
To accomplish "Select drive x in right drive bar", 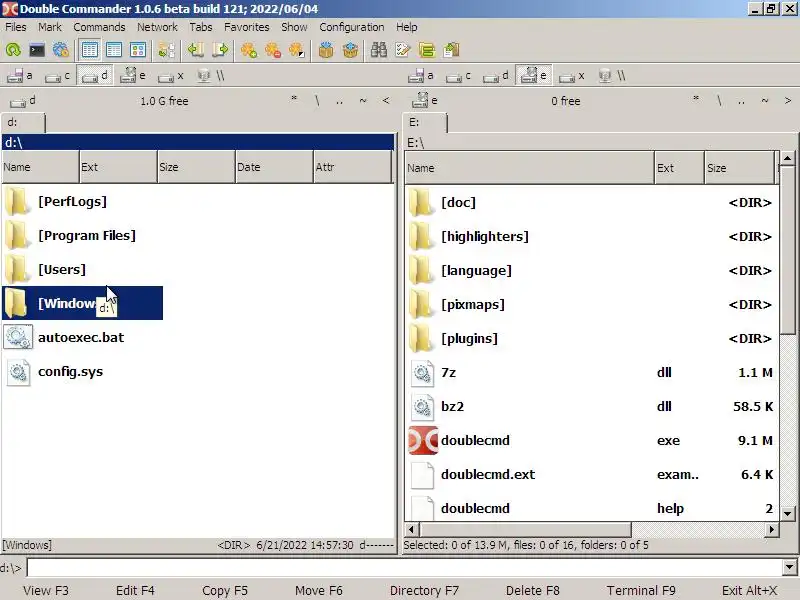I will pyautogui.click(x=571, y=76).
